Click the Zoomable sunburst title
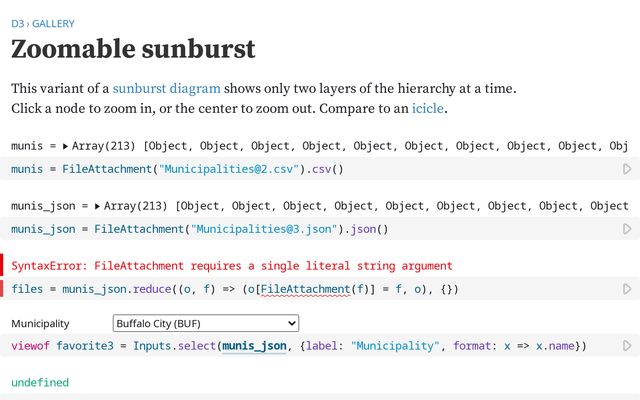The height and width of the screenshot is (400, 640). pyautogui.click(x=133, y=49)
